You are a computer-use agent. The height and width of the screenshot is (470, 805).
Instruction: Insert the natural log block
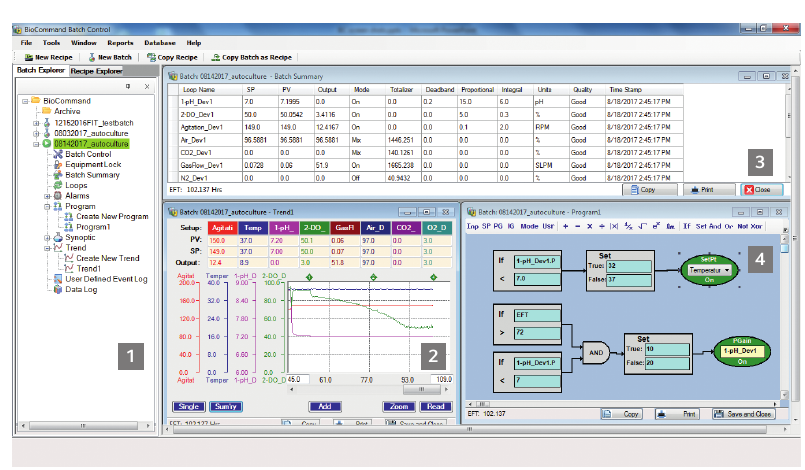tap(670, 226)
